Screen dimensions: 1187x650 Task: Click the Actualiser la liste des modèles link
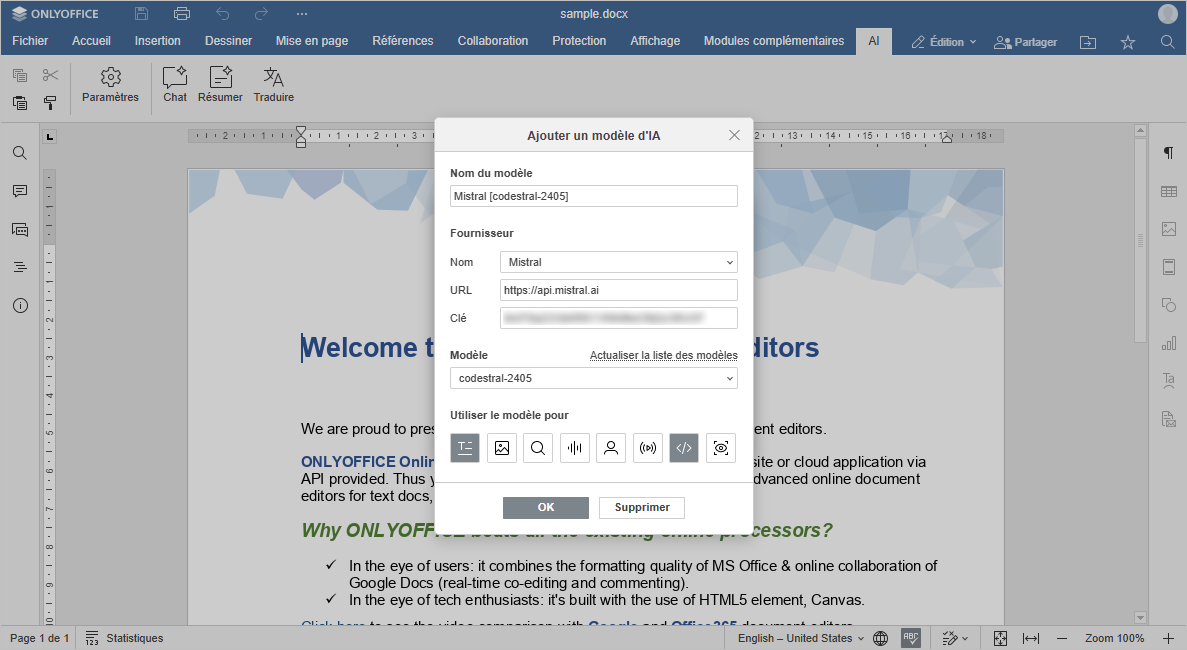click(x=663, y=355)
